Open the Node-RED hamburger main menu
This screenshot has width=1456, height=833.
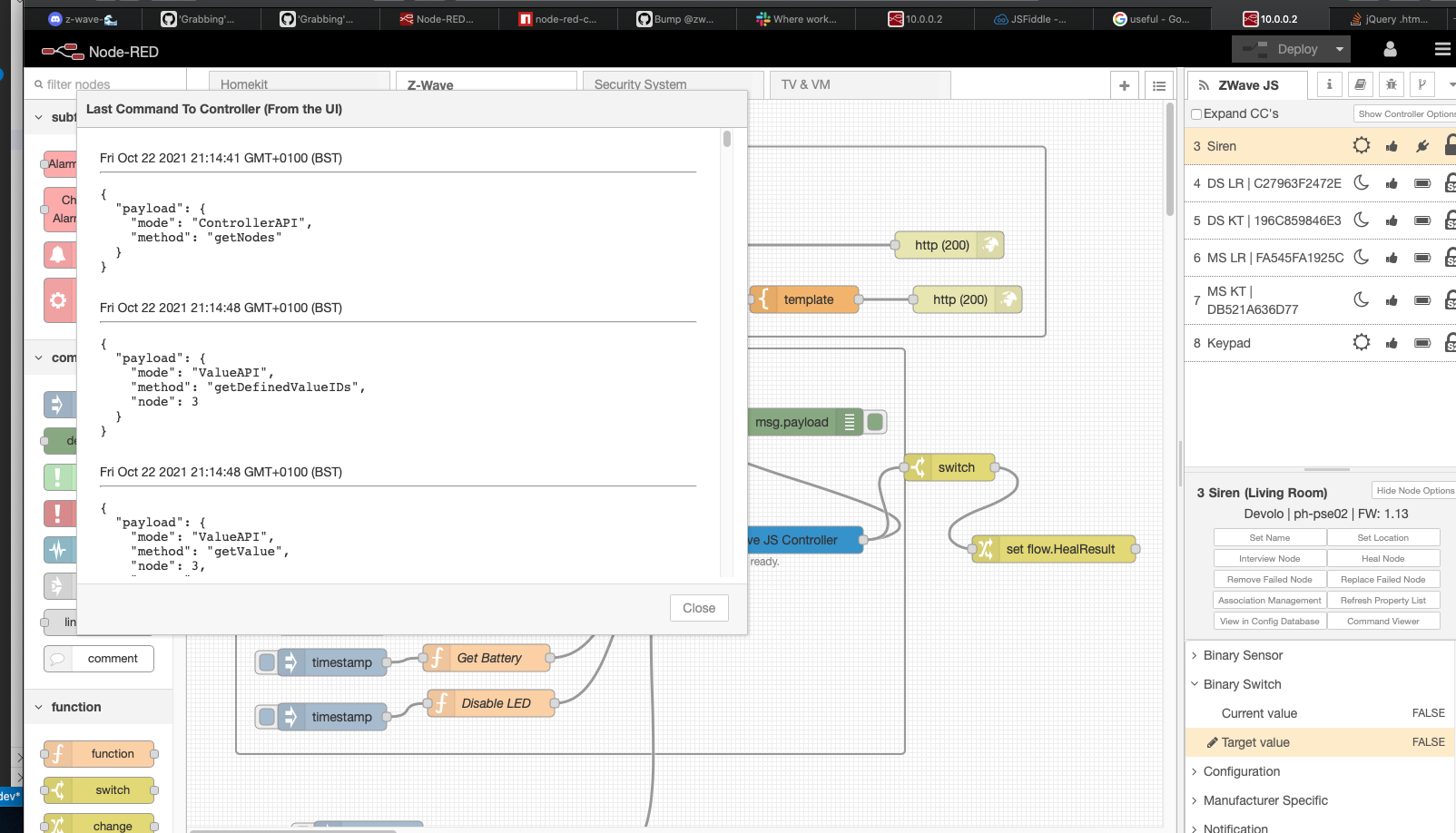(x=1442, y=49)
